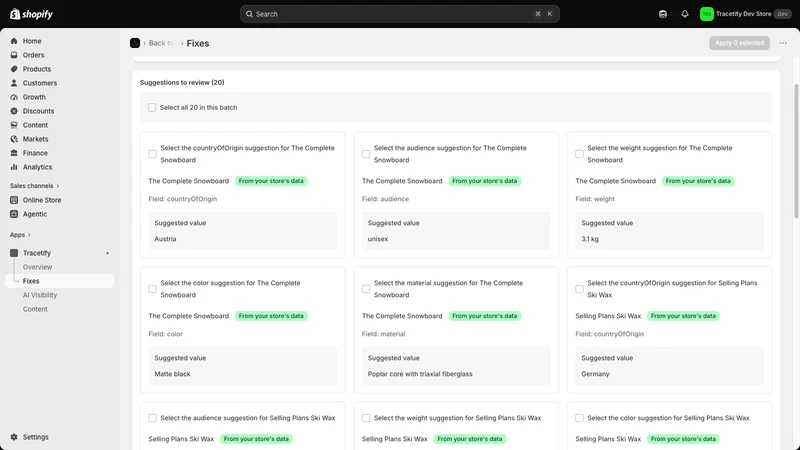
Task: Click the Shopify logo
Action: [31, 14]
